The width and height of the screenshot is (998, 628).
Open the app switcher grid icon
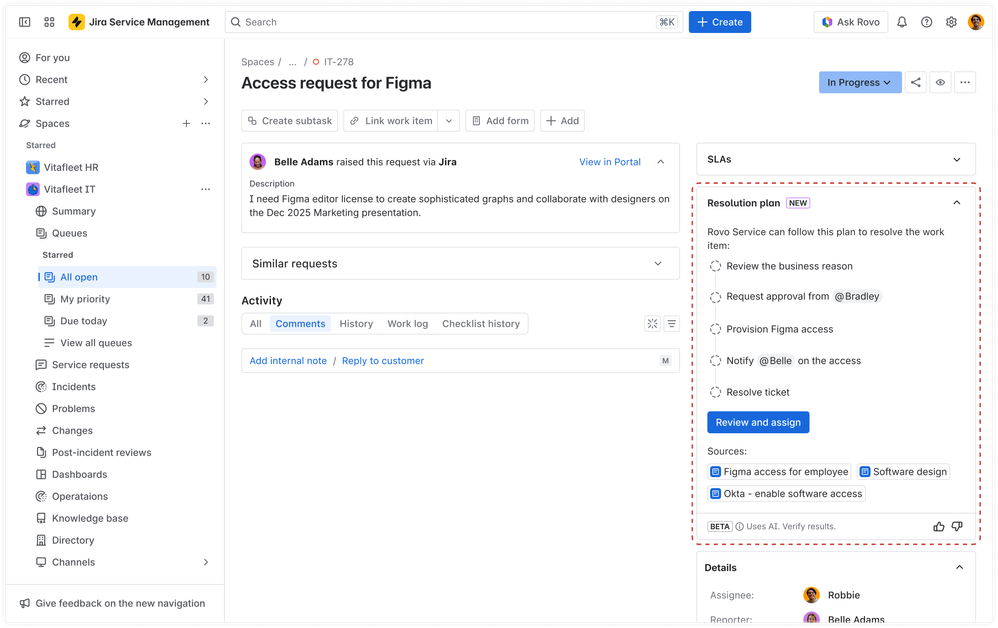tap(49, 22)
